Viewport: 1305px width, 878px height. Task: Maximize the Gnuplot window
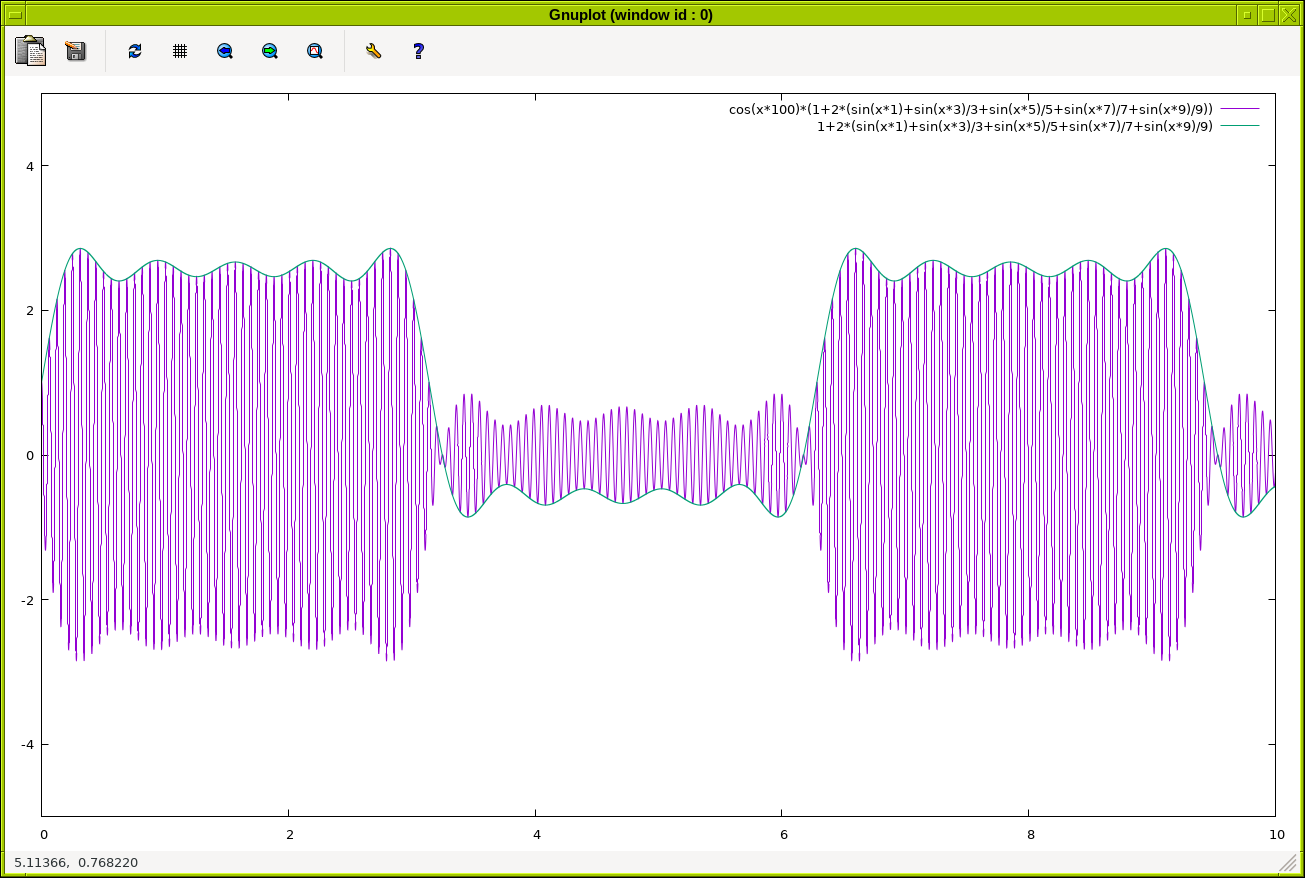[1268, 14]
